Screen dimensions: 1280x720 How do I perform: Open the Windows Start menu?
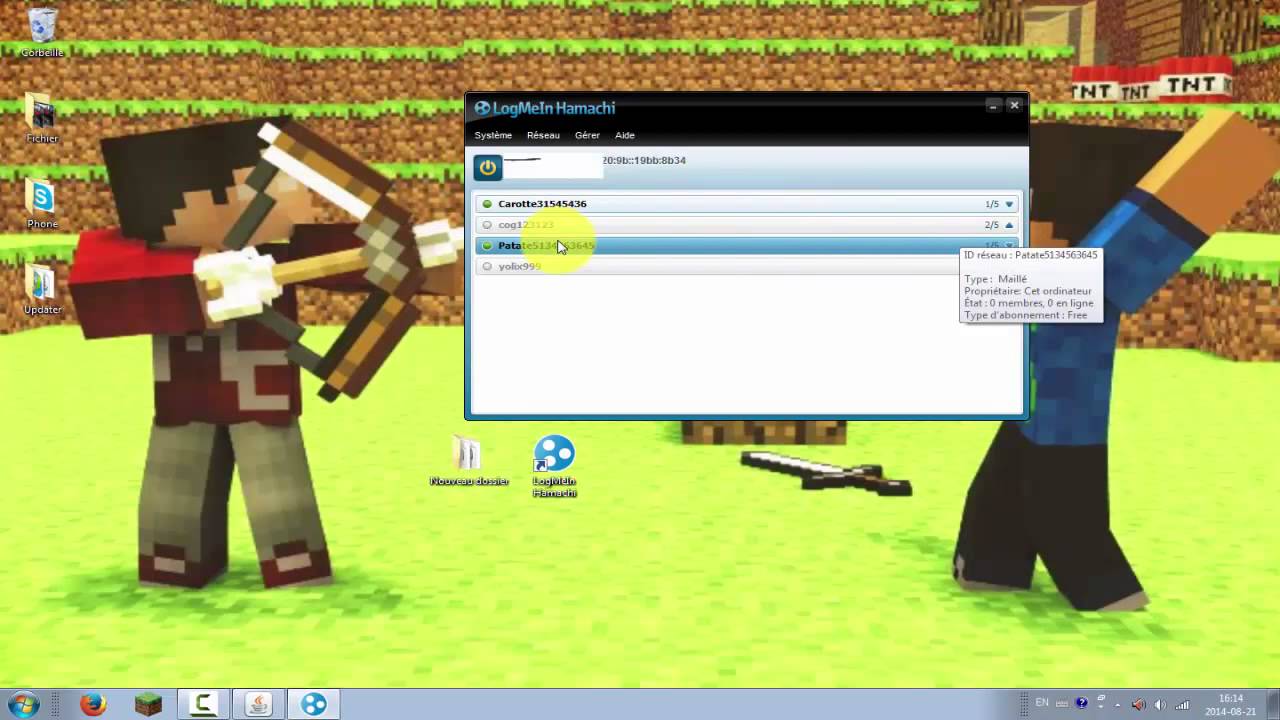point(23,704)
